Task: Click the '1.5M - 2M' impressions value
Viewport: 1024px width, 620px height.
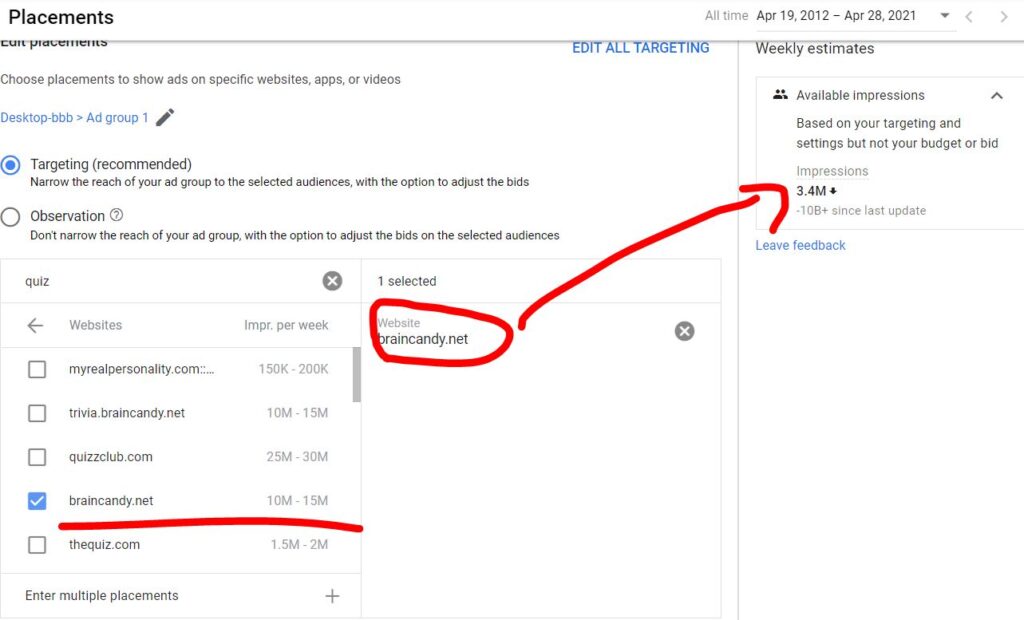Action: coord(300,544)
